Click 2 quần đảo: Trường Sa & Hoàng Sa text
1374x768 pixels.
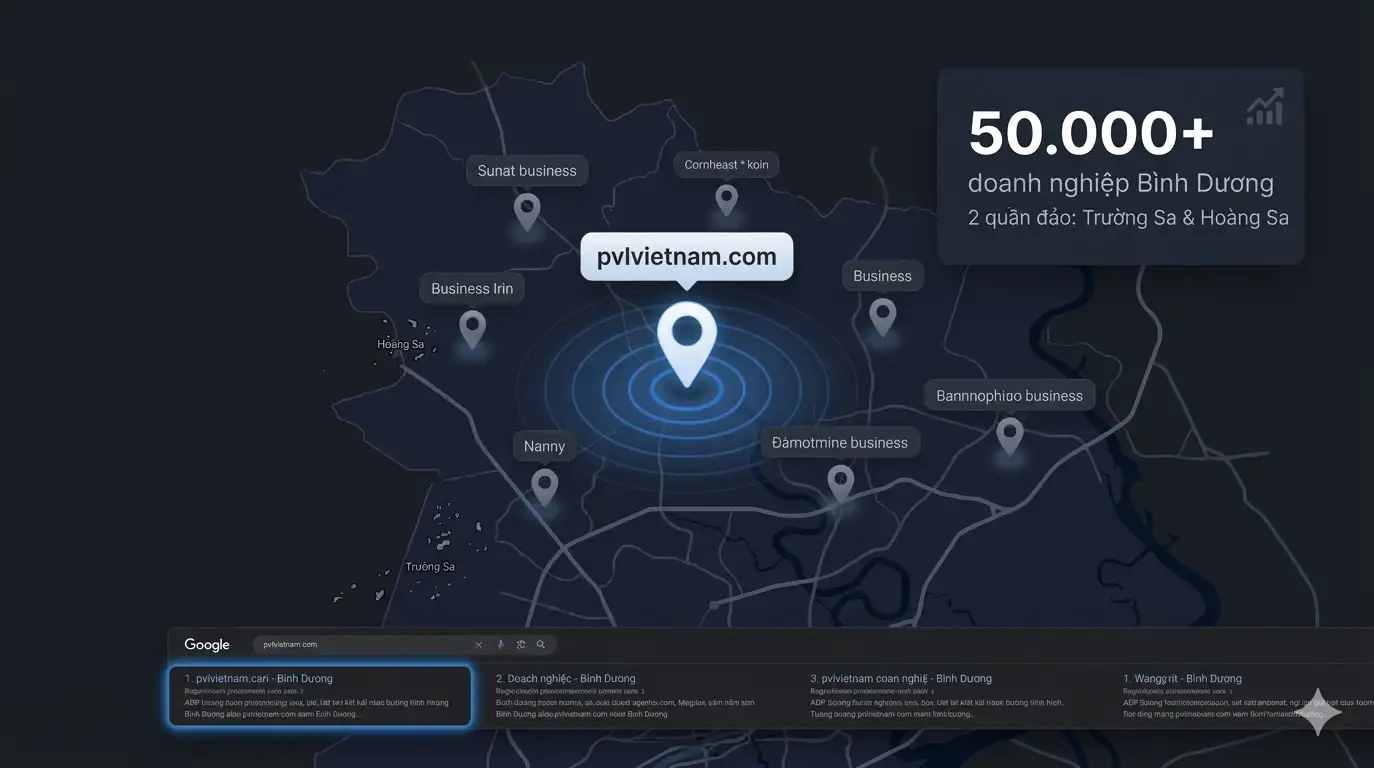click(x=1128, y=217)
